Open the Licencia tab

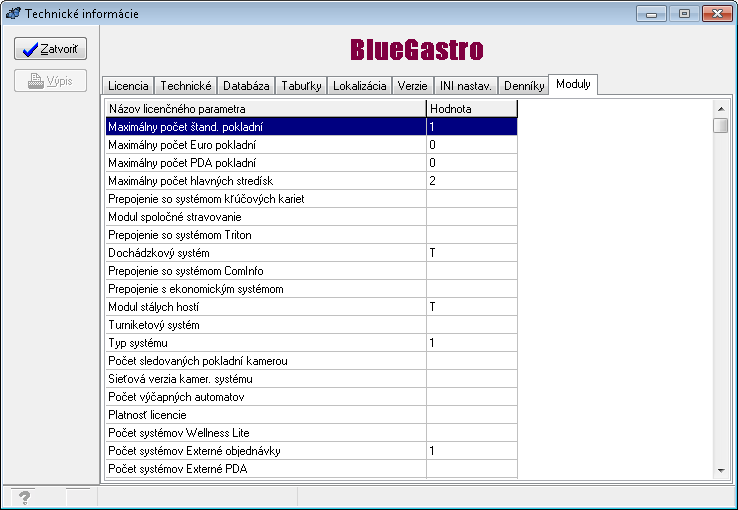click(x=128, y=86)
